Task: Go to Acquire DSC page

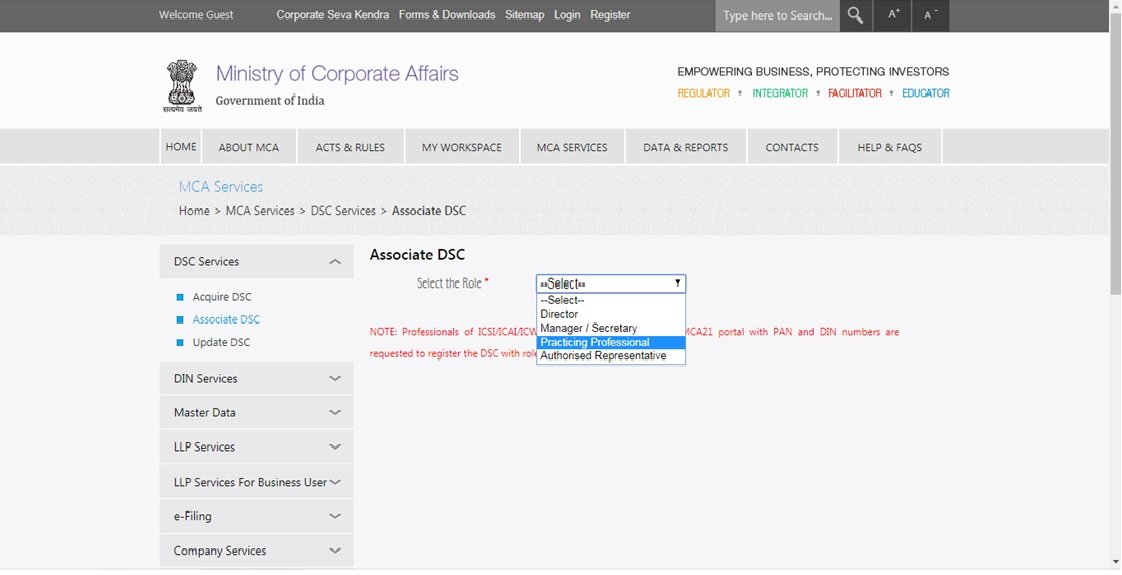Action: point(222,297)
